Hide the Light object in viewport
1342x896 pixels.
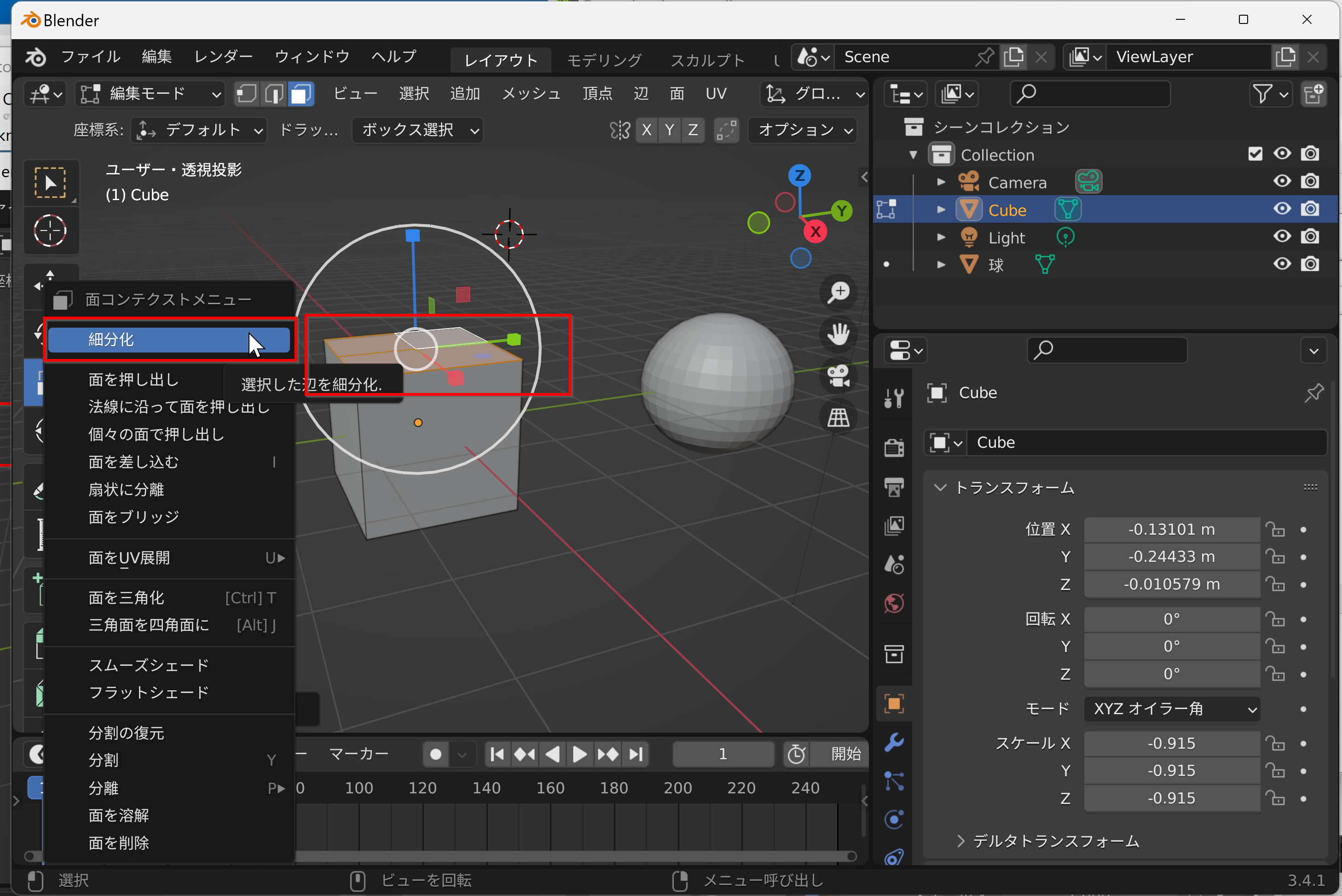click(x=1282, y=237)
